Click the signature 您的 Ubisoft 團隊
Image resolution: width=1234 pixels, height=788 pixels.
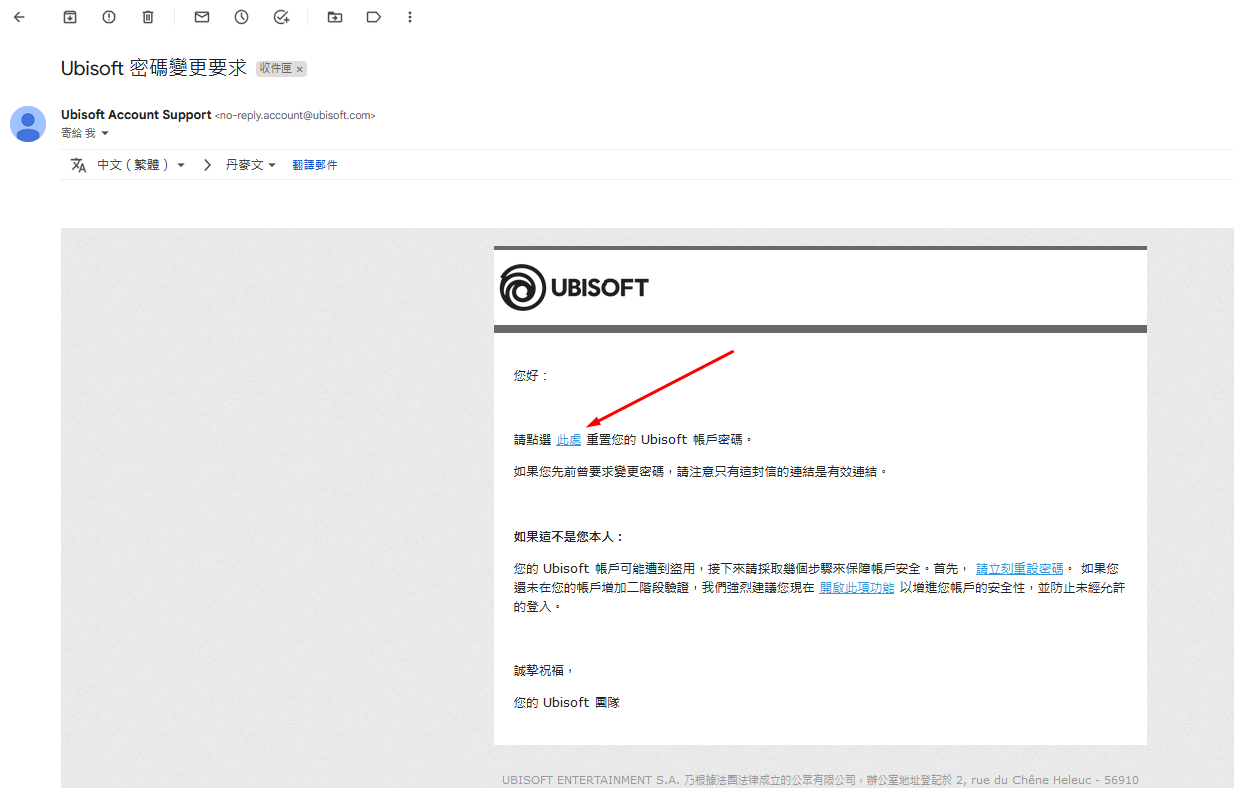tap(567, 703)
